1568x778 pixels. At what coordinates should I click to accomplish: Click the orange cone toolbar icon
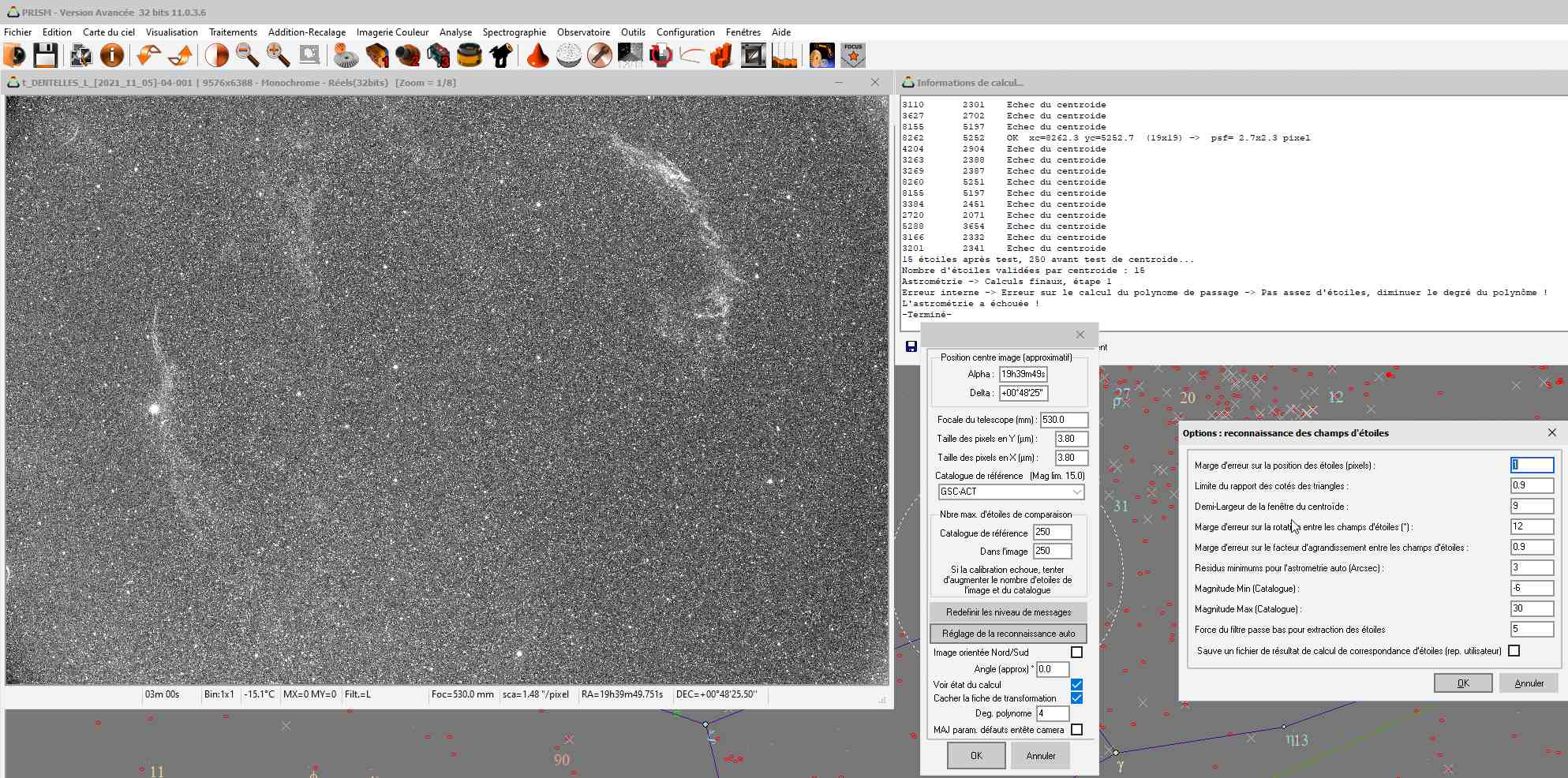point(537,55)
